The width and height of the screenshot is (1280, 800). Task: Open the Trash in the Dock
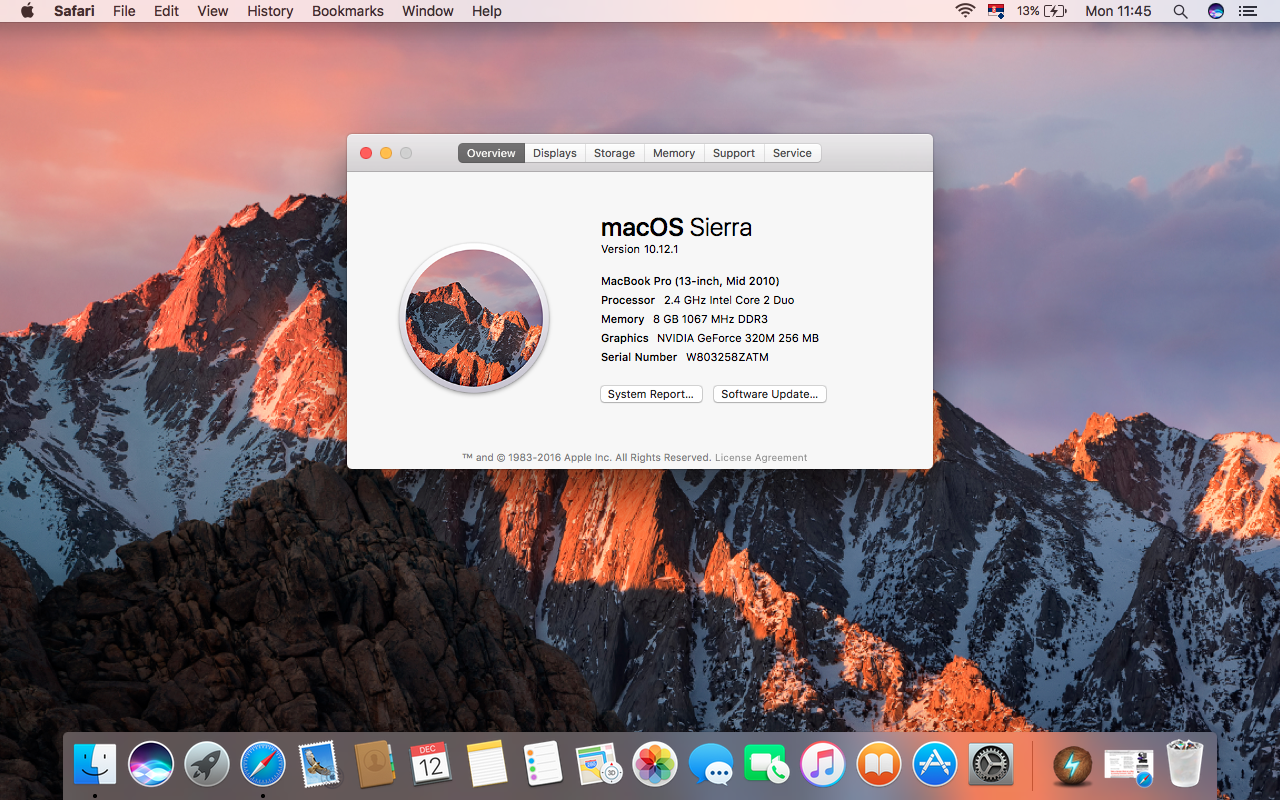(1185, 765)
